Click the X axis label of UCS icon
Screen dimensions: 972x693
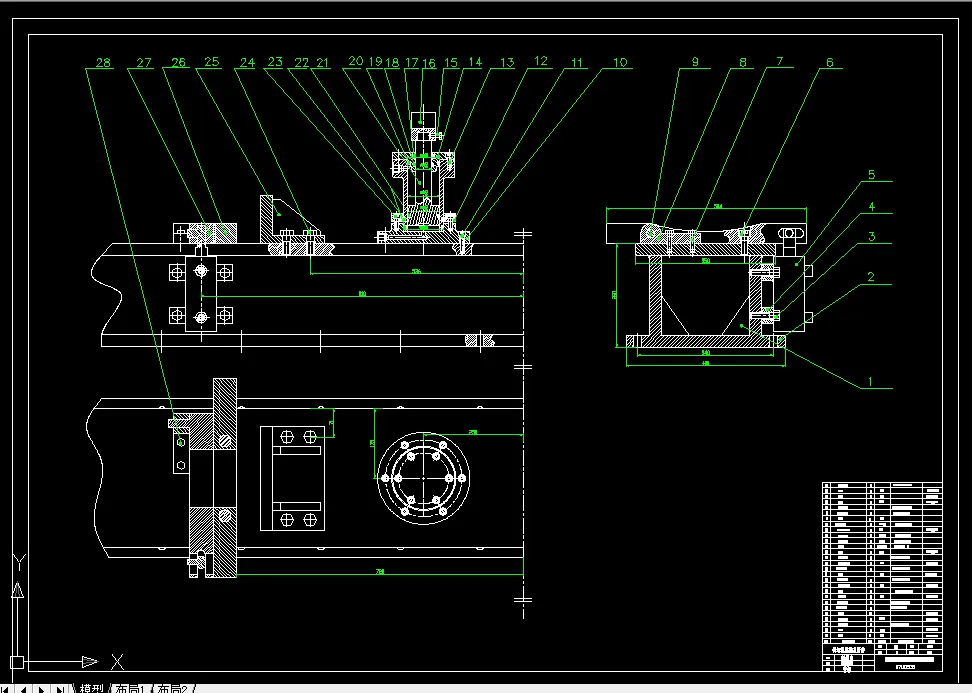pos(117,662)
